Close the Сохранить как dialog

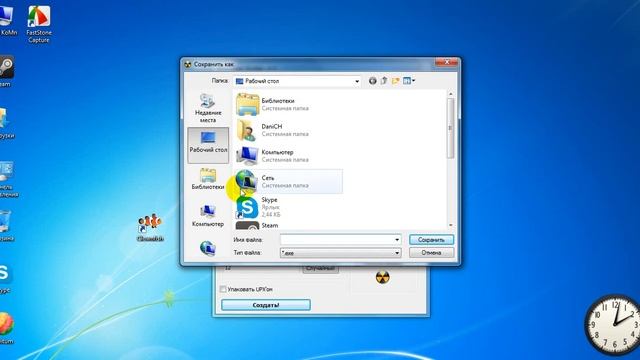click(447, 62)
